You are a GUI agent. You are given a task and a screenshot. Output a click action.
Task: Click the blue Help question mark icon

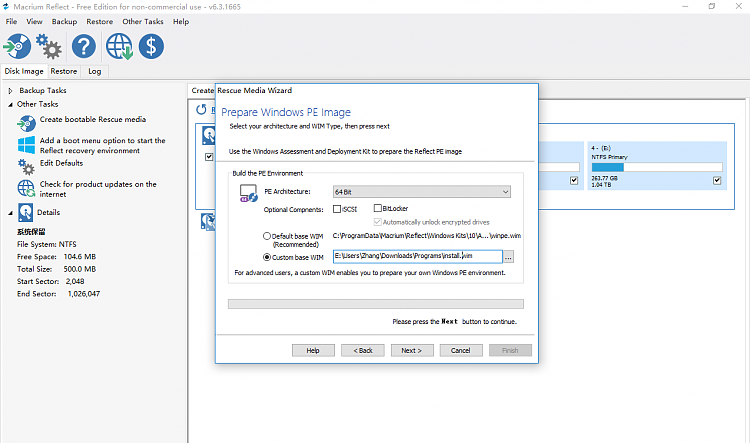point(84,46)
